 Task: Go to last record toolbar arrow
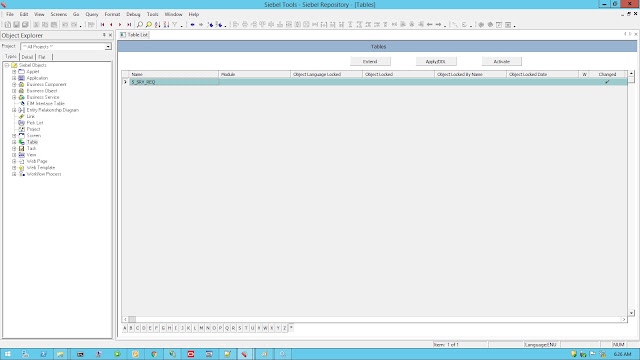point(129,25)
